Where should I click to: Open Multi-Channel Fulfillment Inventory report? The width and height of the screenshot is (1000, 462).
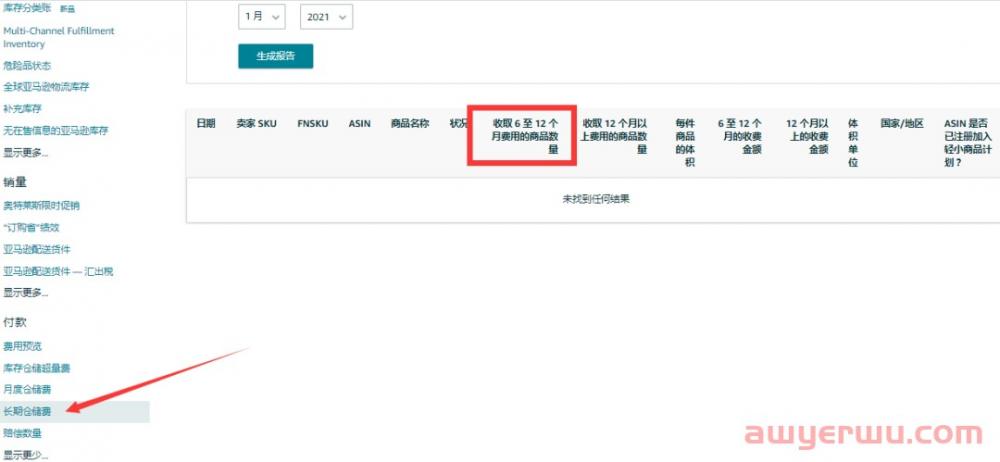click(59, 37)
